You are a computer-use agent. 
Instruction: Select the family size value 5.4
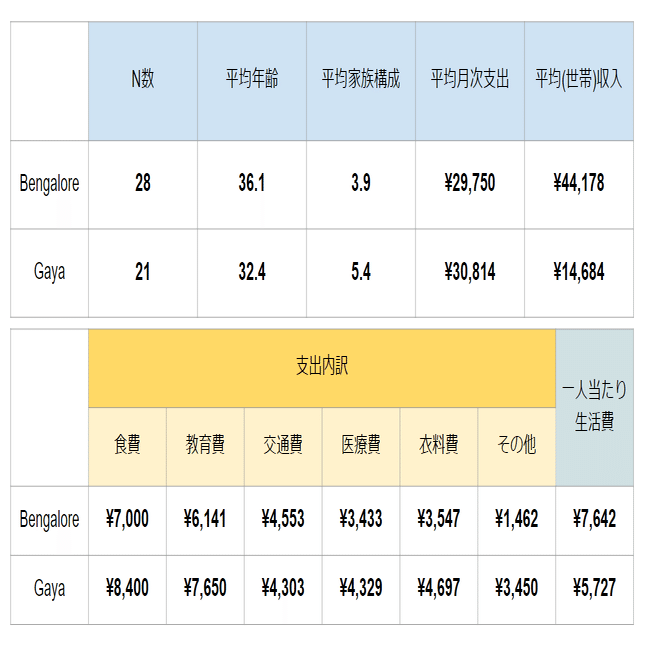[361, 272]
